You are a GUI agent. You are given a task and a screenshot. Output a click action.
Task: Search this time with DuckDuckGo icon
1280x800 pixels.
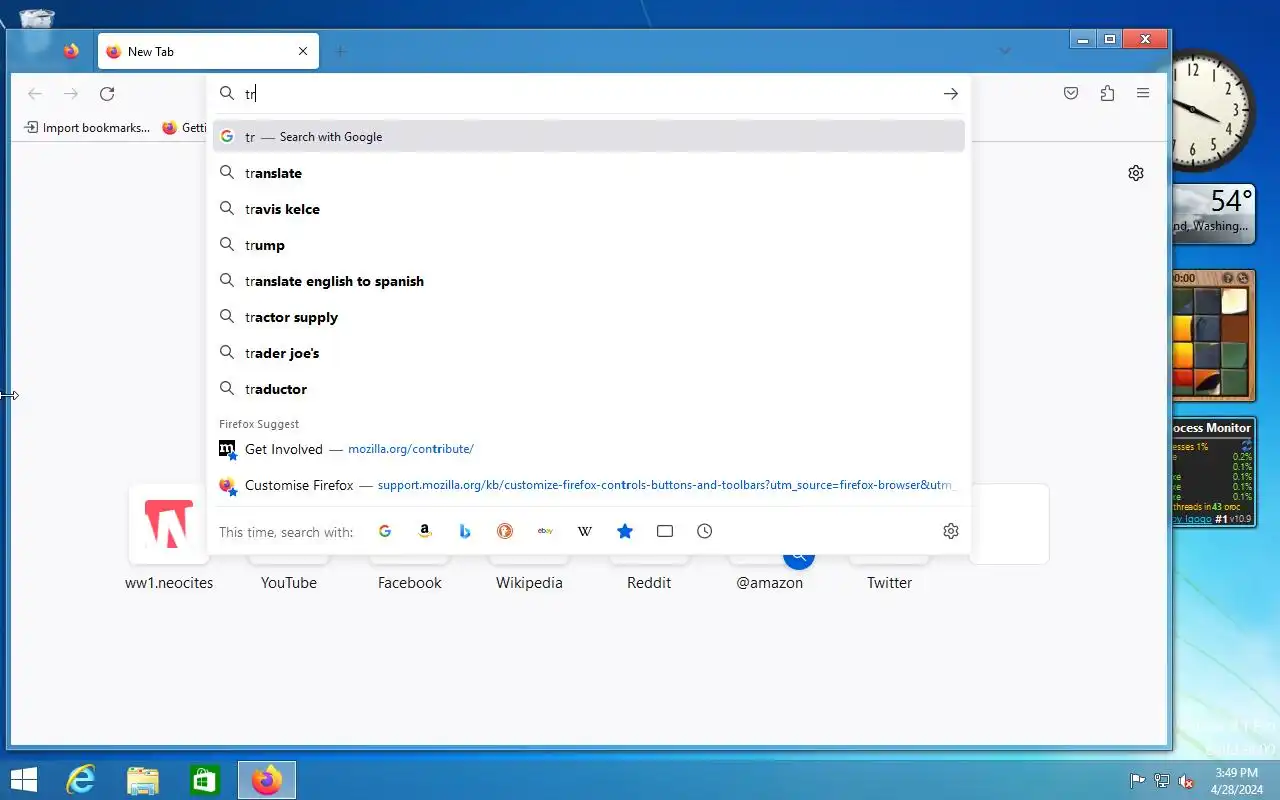[x=505, y=531]
